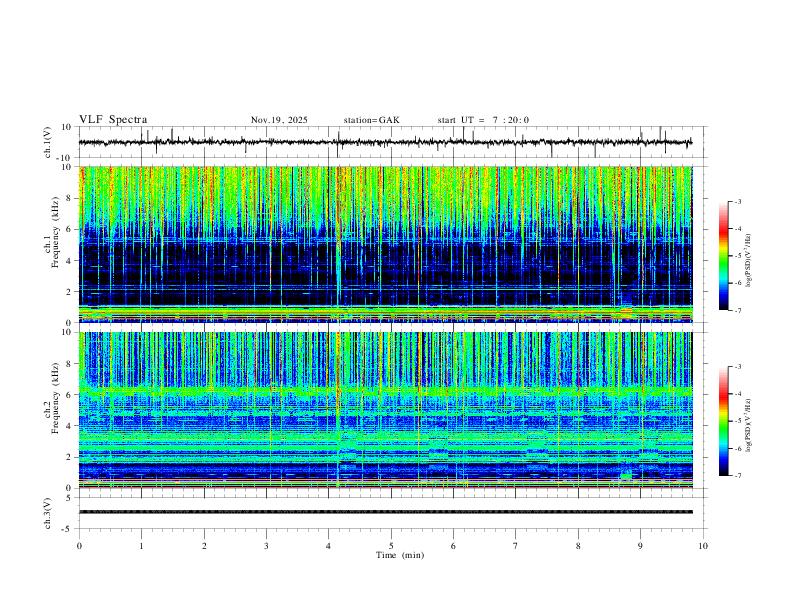
Task: Click the ch.1 colorbar 'log(PSD)(V²/Hz)' label
Action: tap(749, 261)
